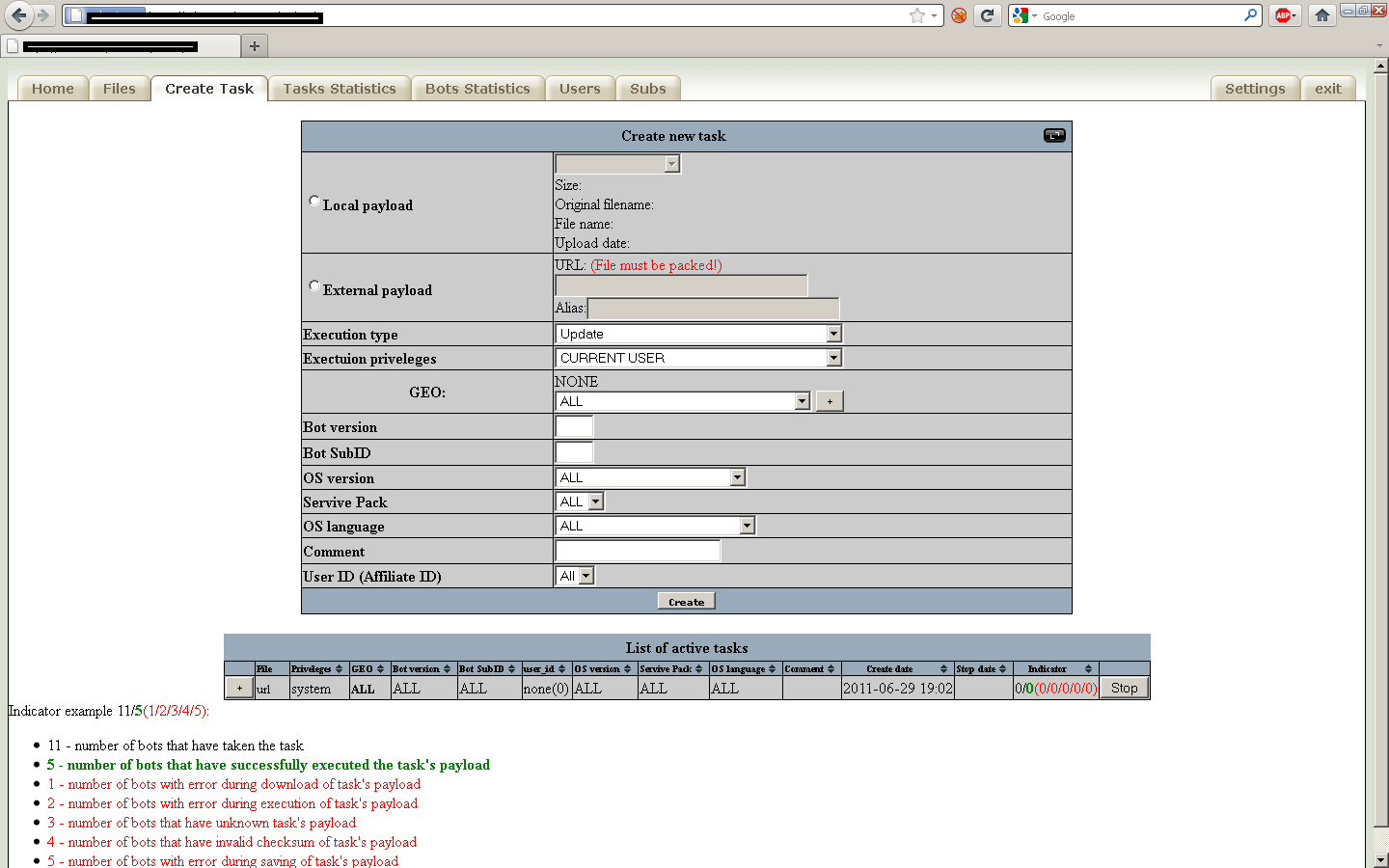The height and width of the screenshot is (868, 1389).
Task: Open the Adblock Plus toolbar icon
Action: coord(1283,15)
